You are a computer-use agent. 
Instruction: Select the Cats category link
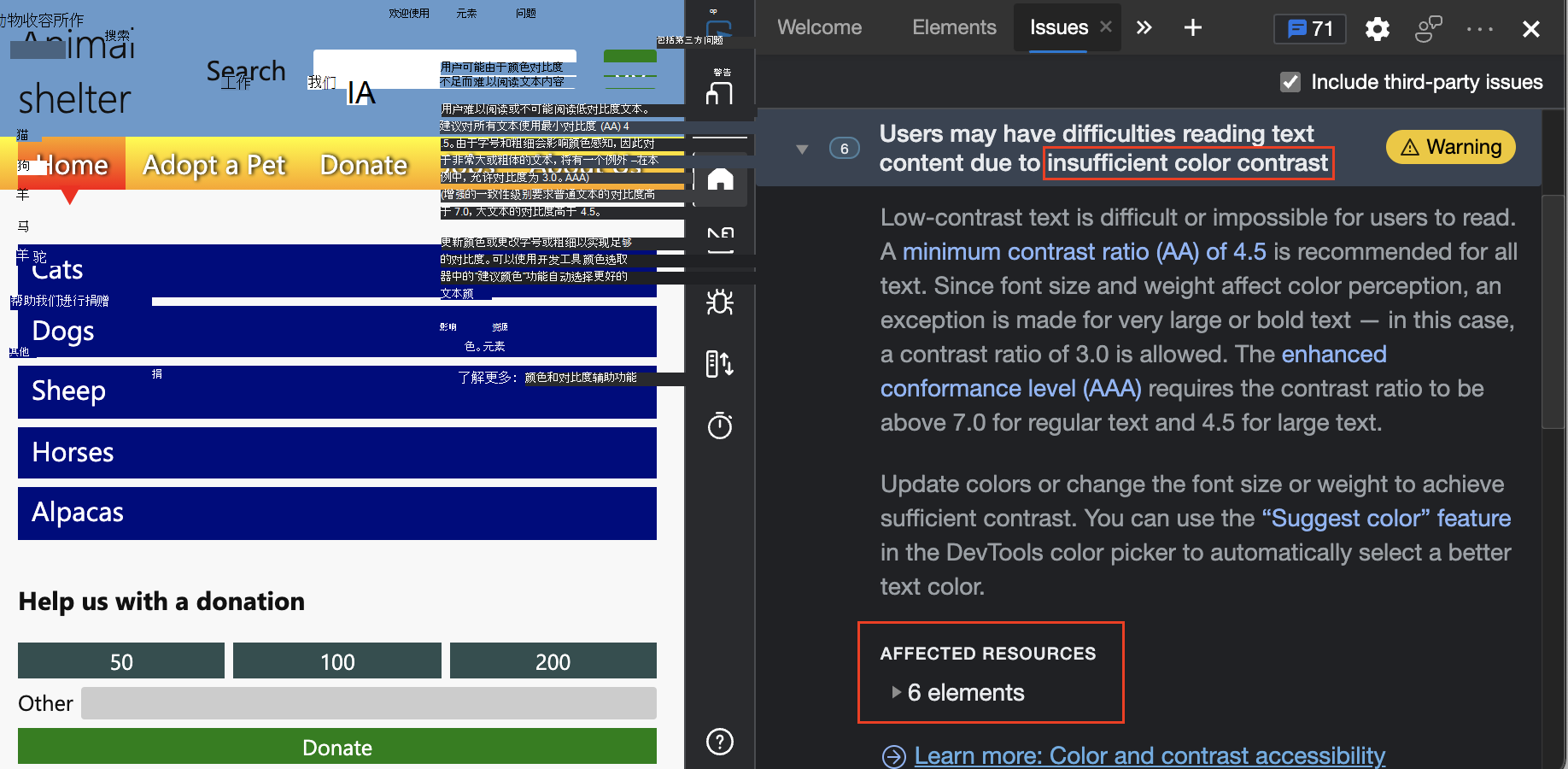point(337,271)
